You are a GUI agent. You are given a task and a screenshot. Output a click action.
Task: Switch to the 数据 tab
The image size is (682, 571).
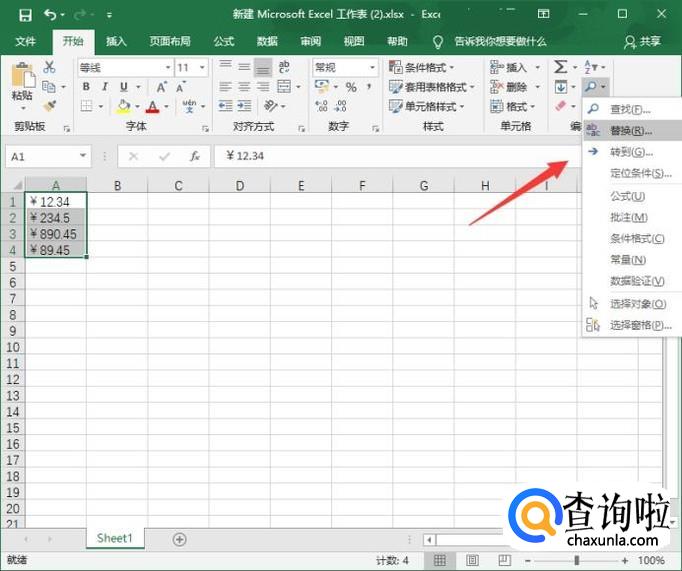(x=267, y=41)
